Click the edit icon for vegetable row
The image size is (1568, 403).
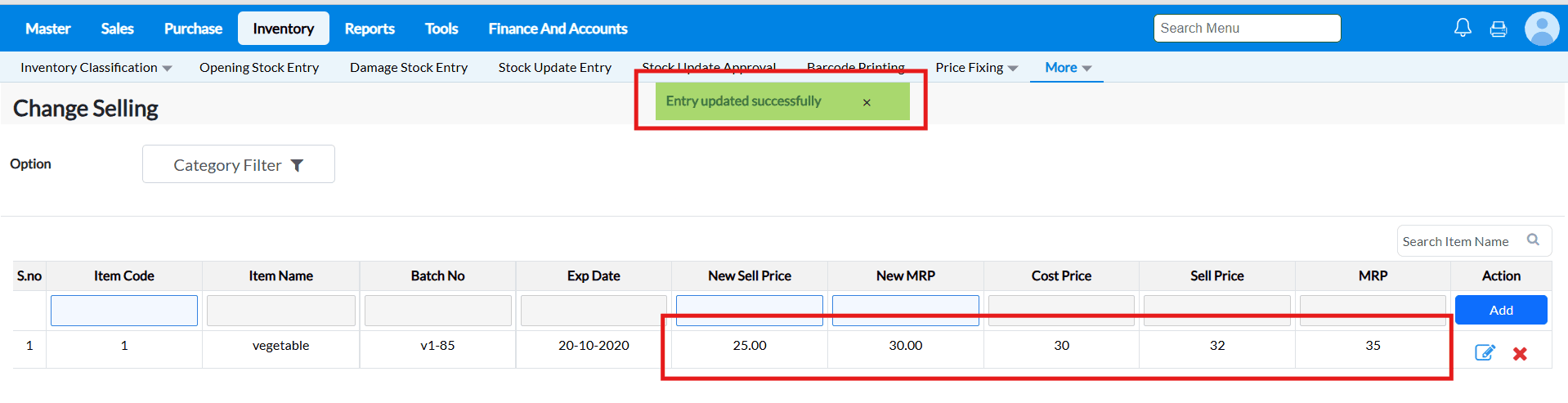(1485, 353)
